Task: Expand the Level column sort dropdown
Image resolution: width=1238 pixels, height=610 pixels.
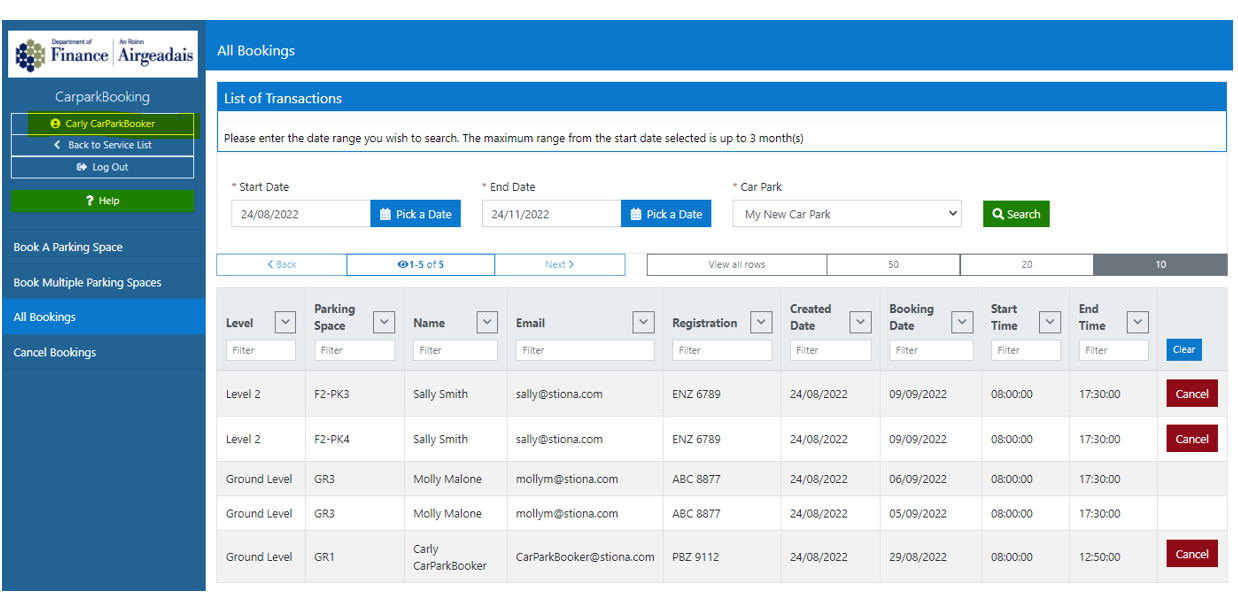Action: click(x=285, y=322)
